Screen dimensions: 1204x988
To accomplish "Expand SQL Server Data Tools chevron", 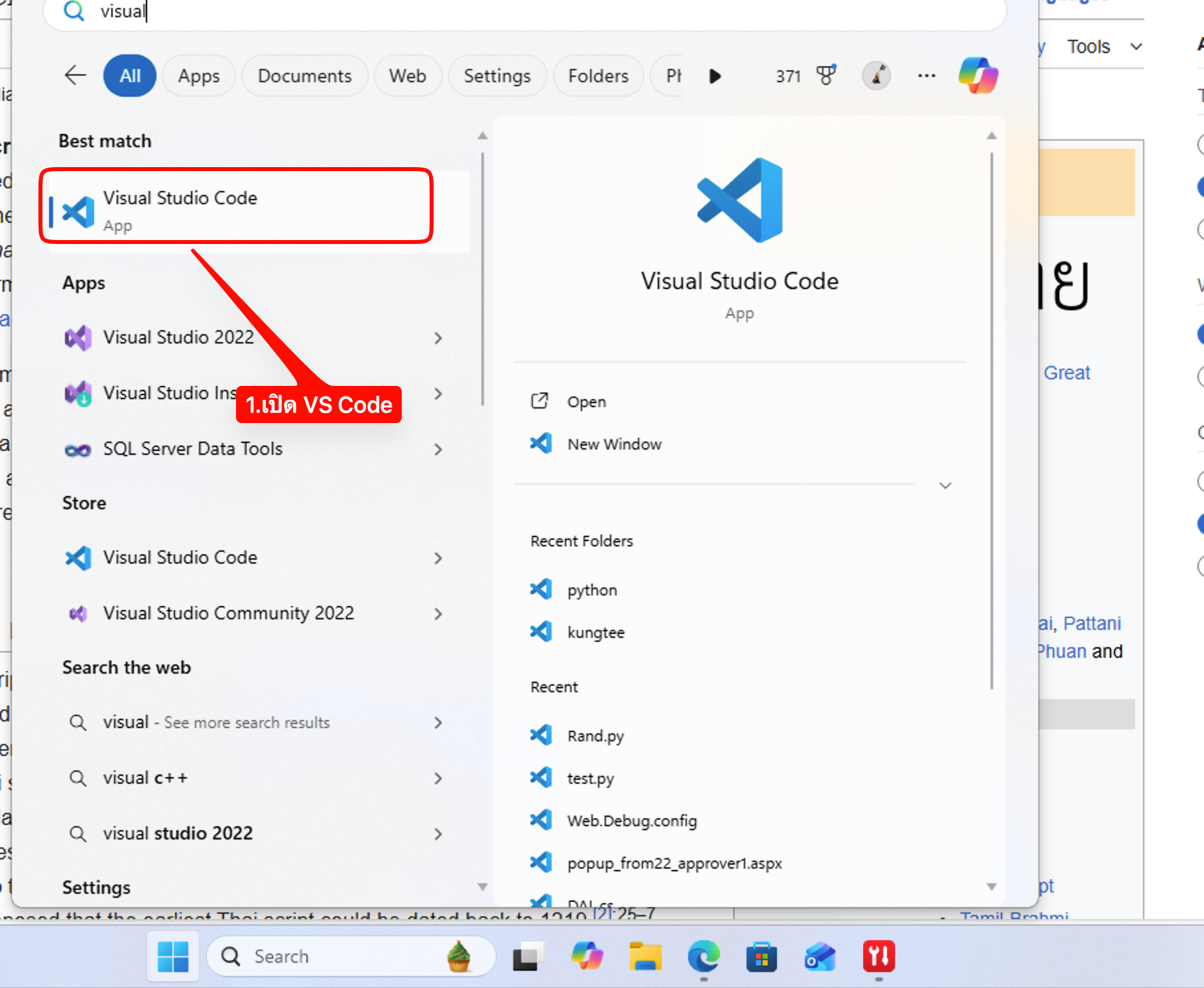I will (438, 450).
